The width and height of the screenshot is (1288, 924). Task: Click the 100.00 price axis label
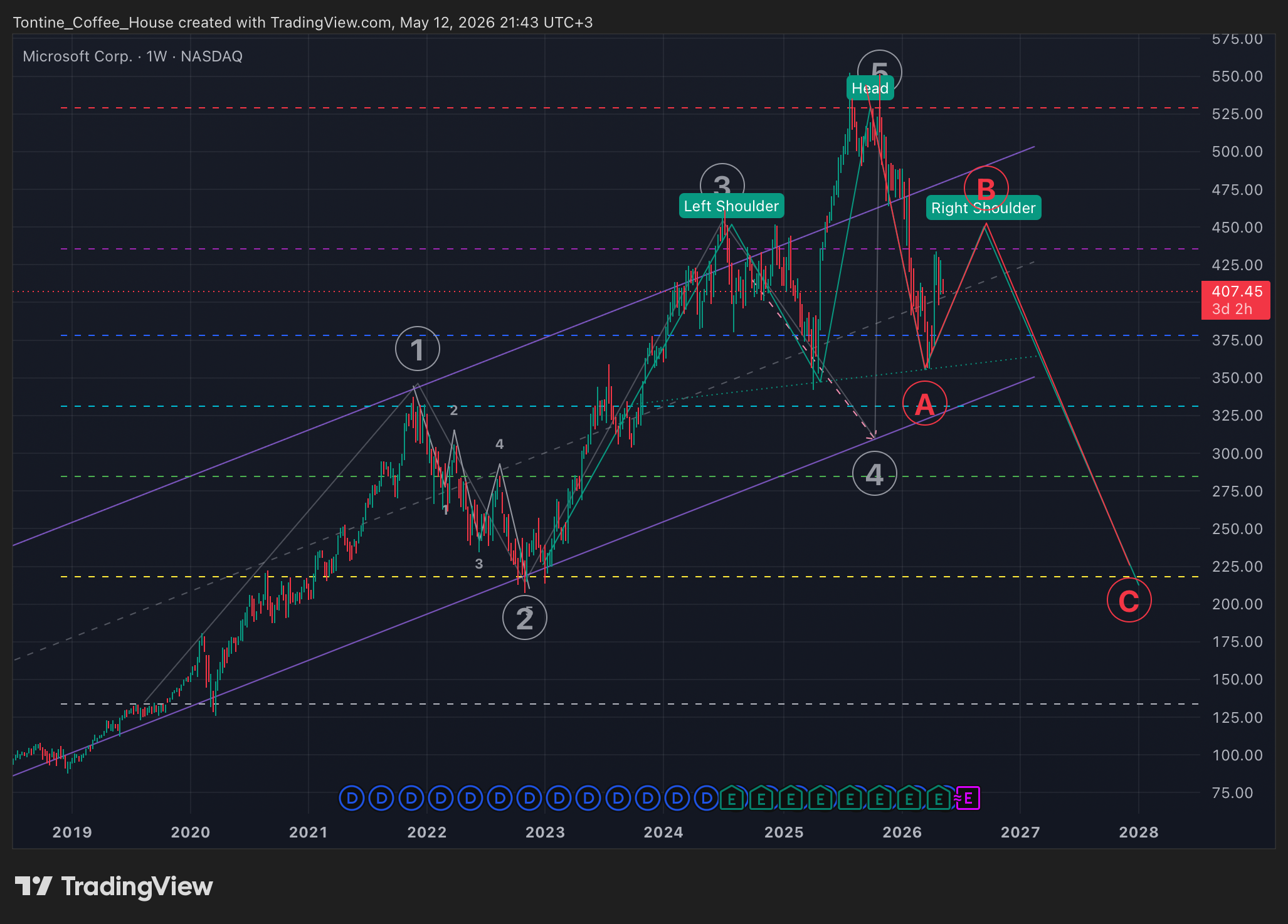pos(1237,755)
